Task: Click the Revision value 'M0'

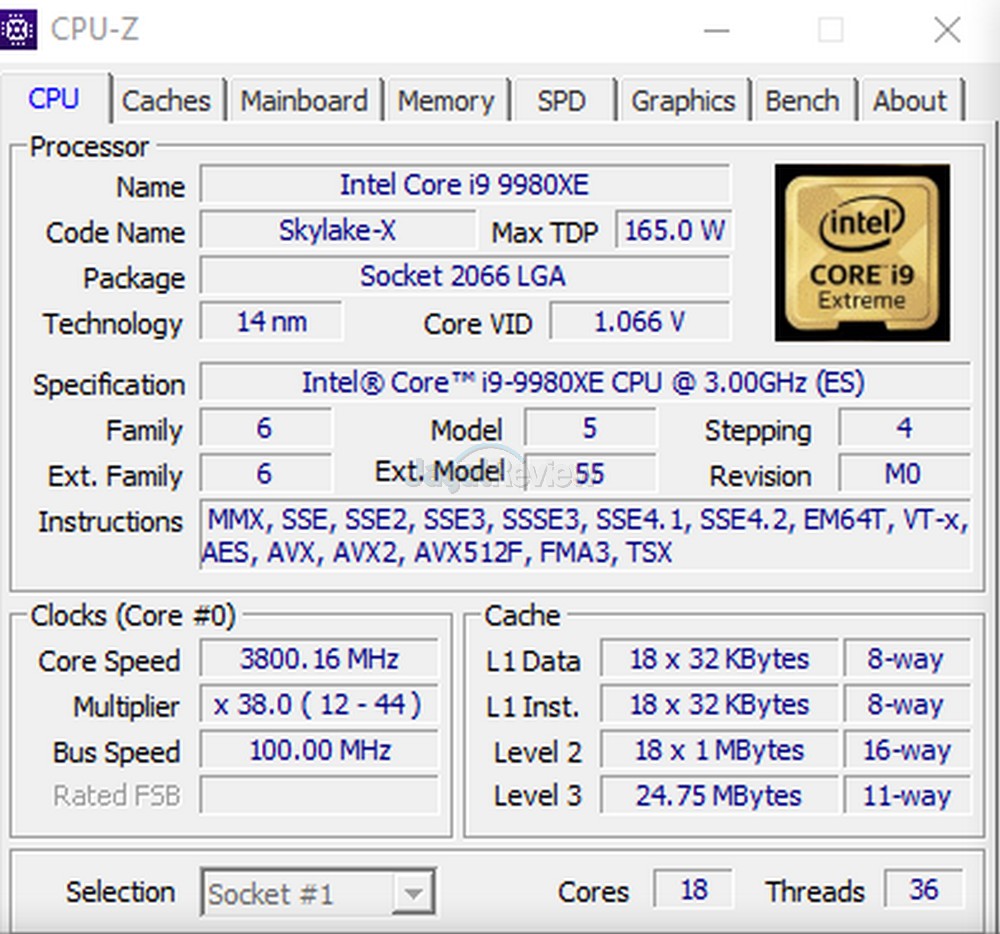Action: [904, 474]
